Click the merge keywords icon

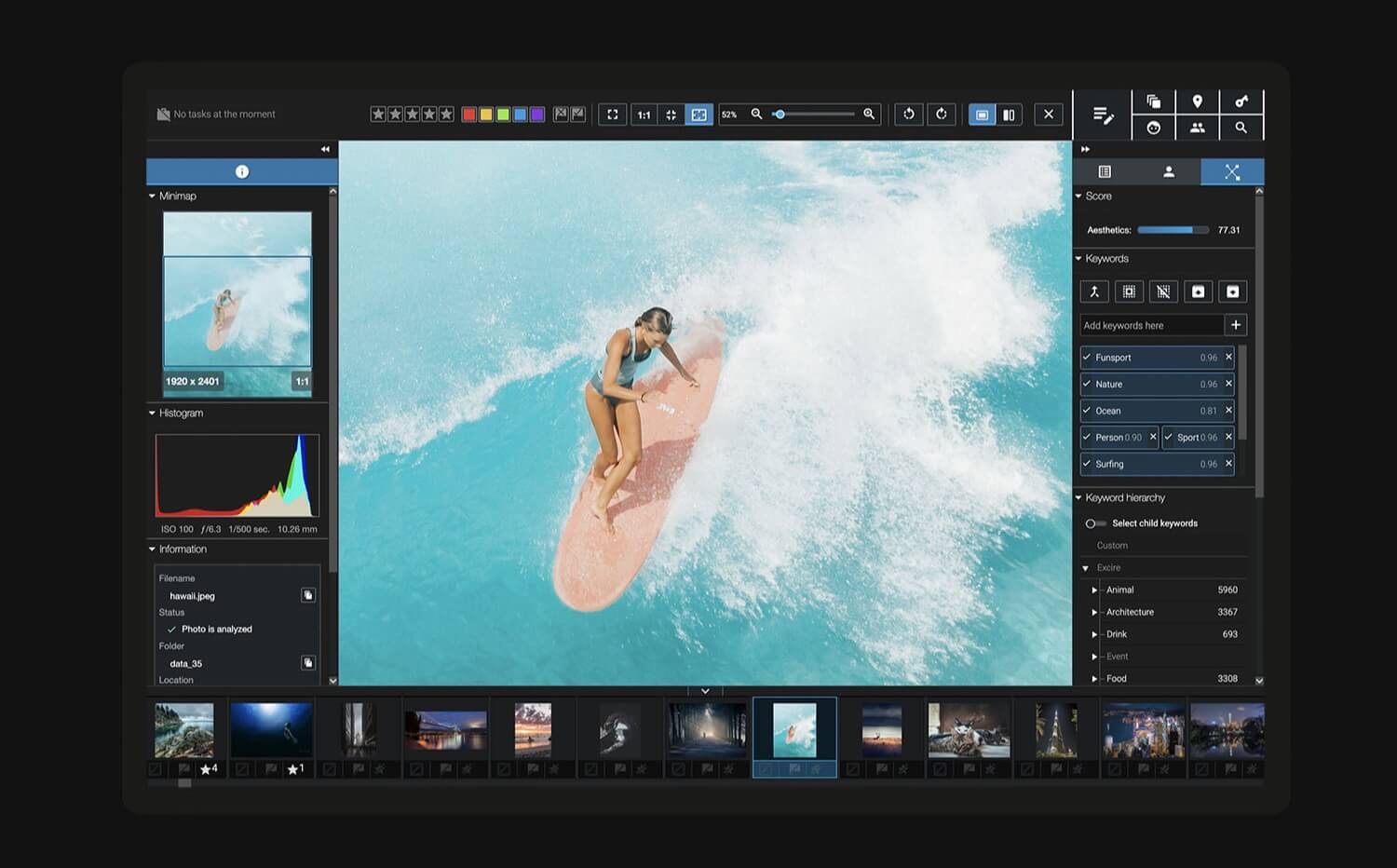click(1094, 292)
